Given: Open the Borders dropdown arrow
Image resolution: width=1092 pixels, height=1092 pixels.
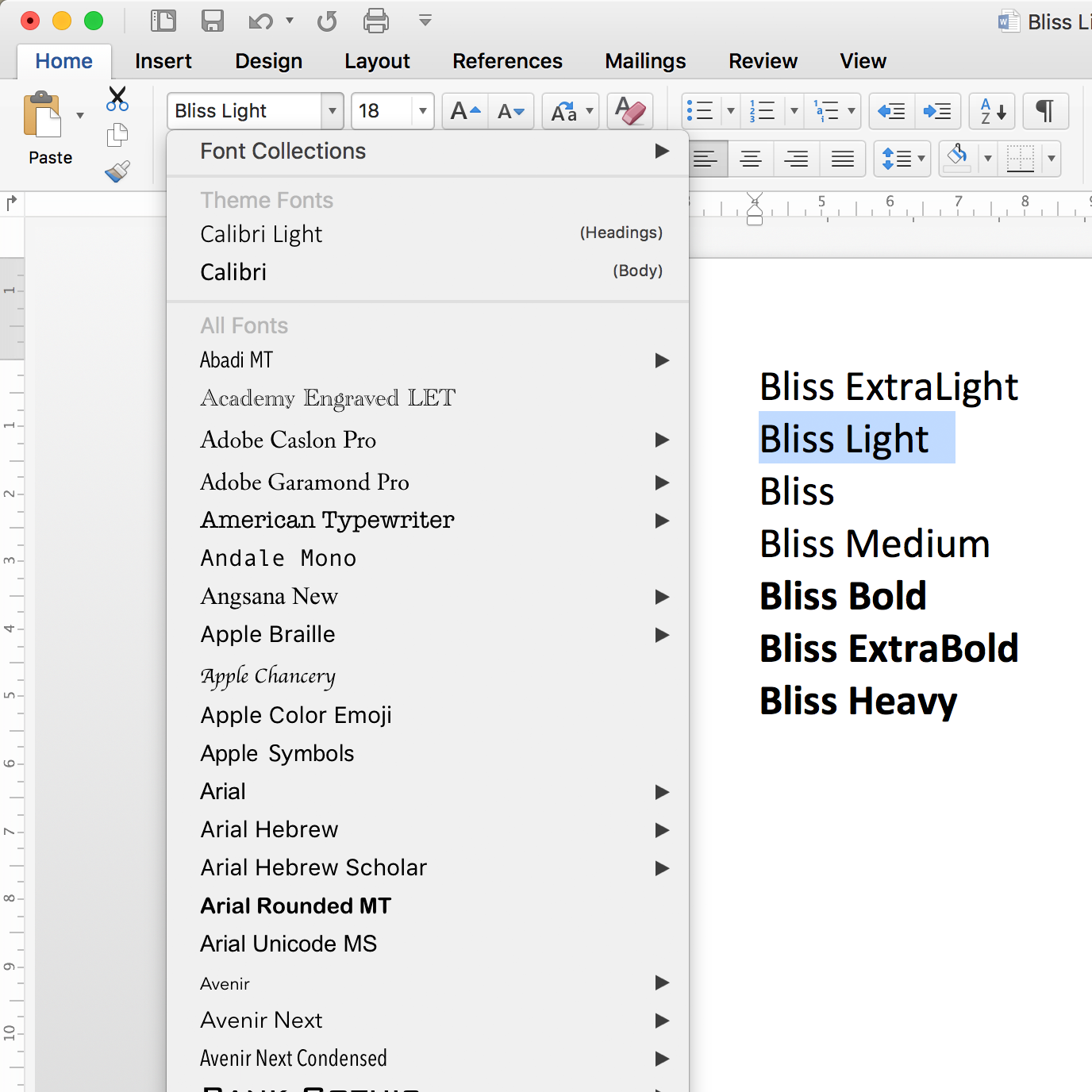Looking at the screenshot, I should tap(1052, 159).
